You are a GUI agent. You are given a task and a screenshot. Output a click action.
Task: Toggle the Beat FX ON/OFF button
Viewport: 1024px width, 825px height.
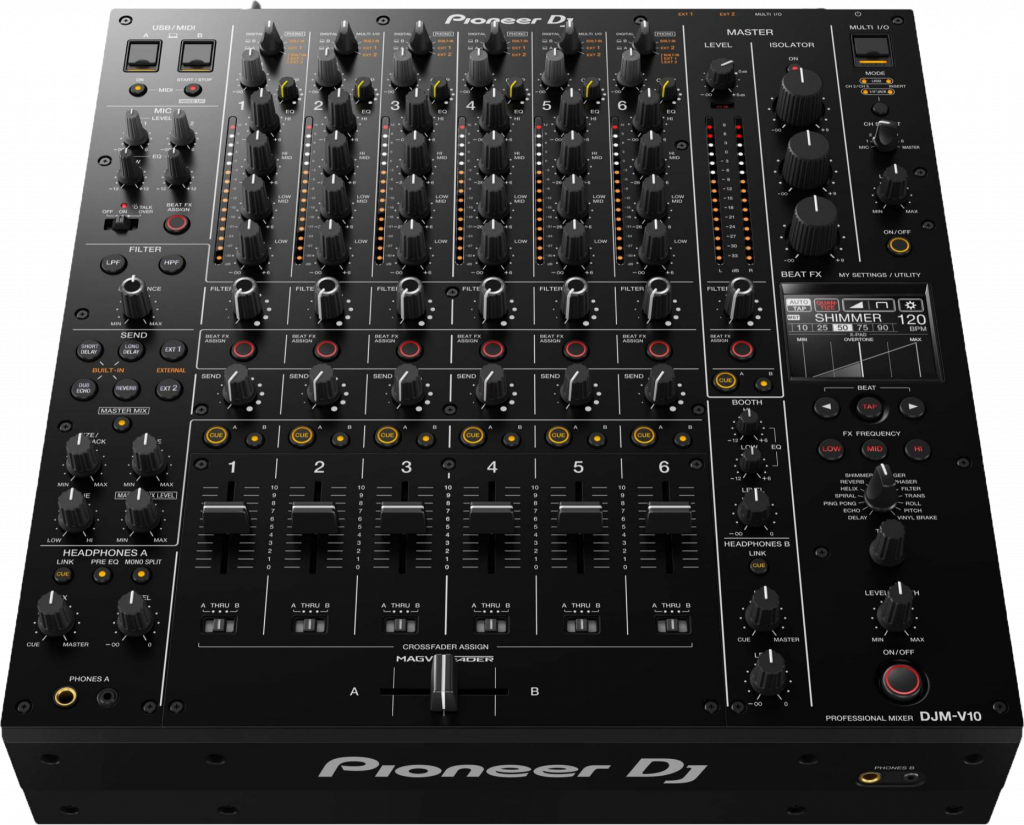click(x=901, y=681)
